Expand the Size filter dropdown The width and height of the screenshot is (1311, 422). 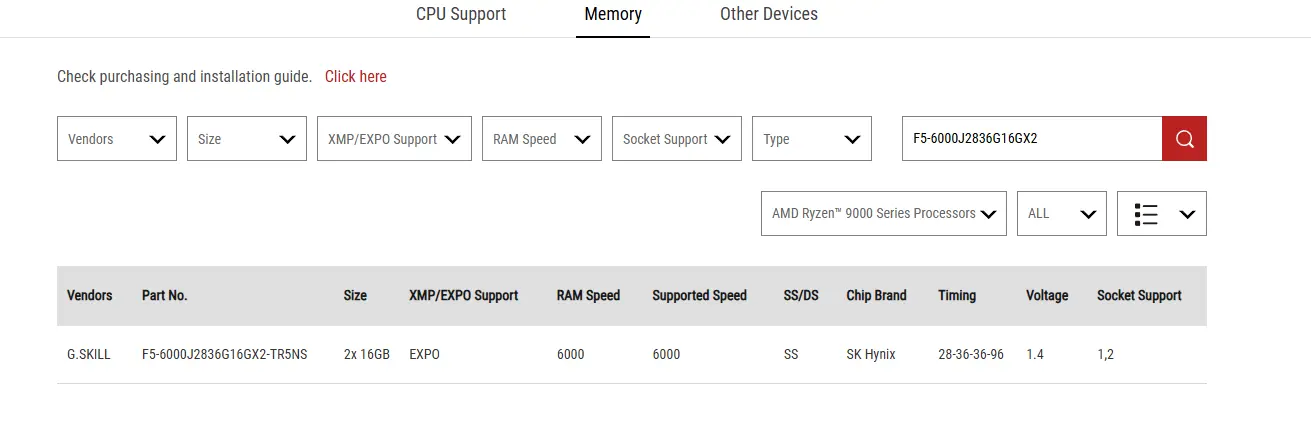pyautogui.click(x=247, y=139)
